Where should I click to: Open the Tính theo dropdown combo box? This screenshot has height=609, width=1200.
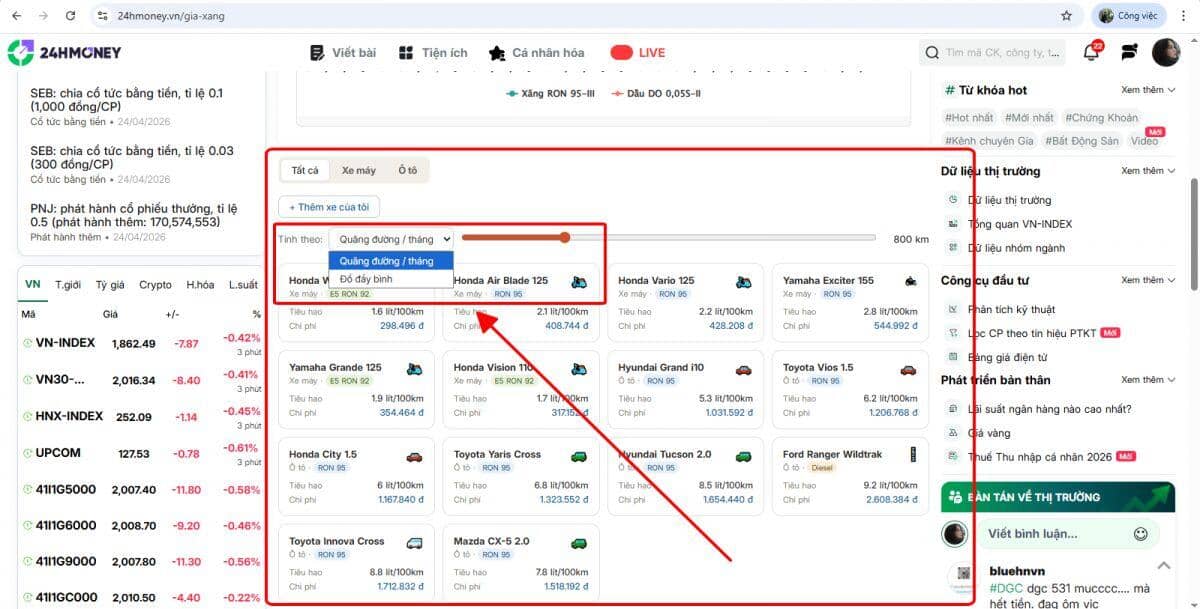coord(391,239)
